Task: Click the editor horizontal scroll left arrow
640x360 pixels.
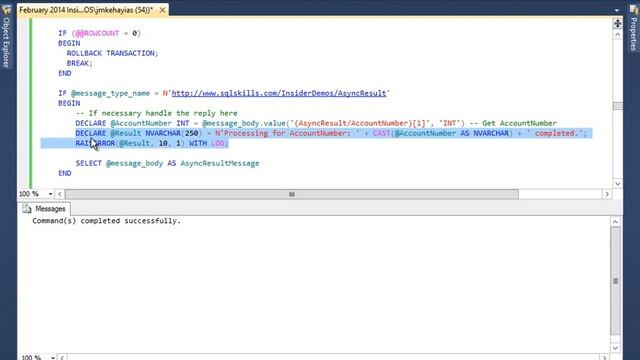Action: [60, 194]
